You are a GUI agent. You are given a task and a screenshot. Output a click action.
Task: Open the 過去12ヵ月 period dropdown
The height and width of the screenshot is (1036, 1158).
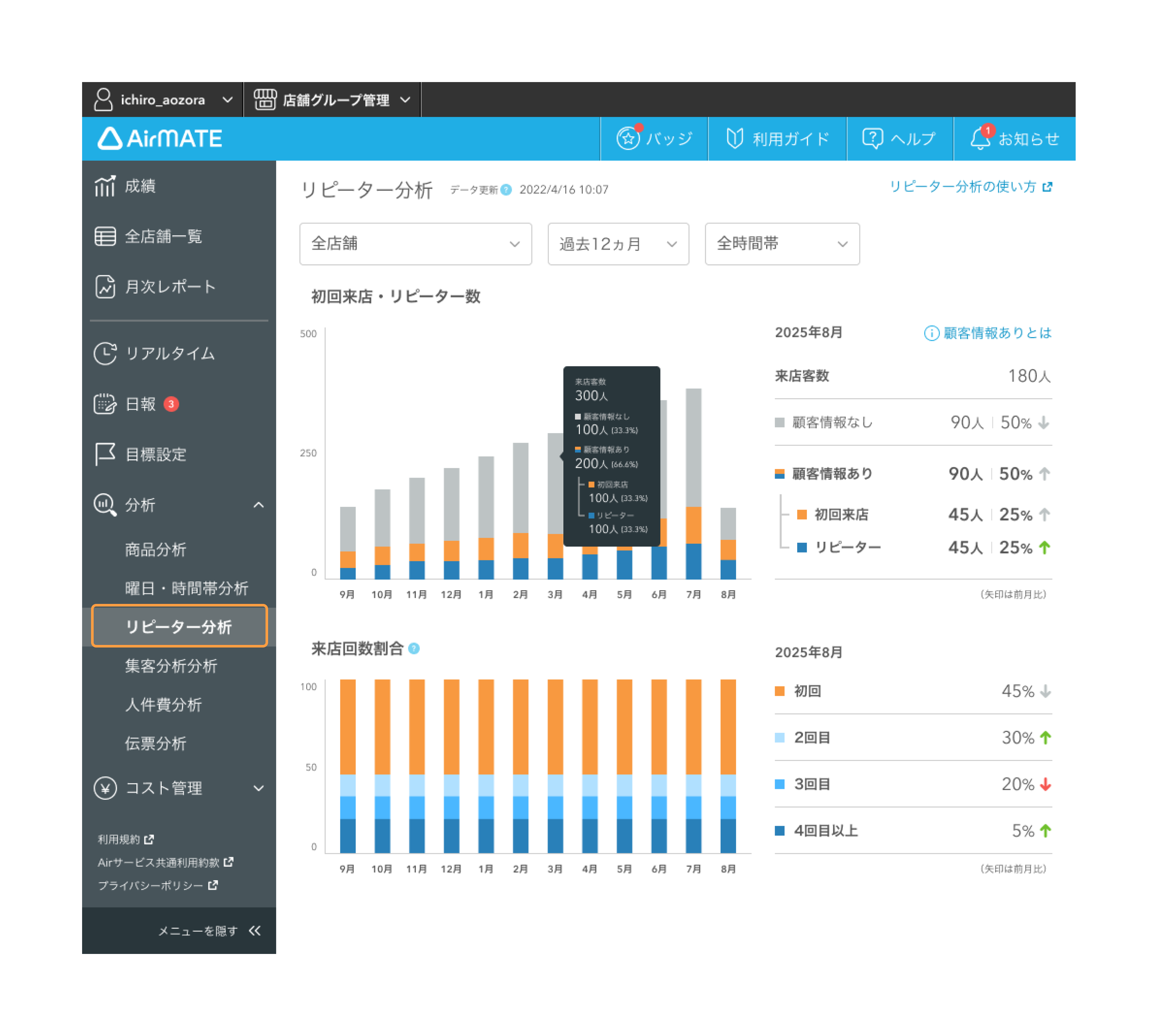pos(618,244)
